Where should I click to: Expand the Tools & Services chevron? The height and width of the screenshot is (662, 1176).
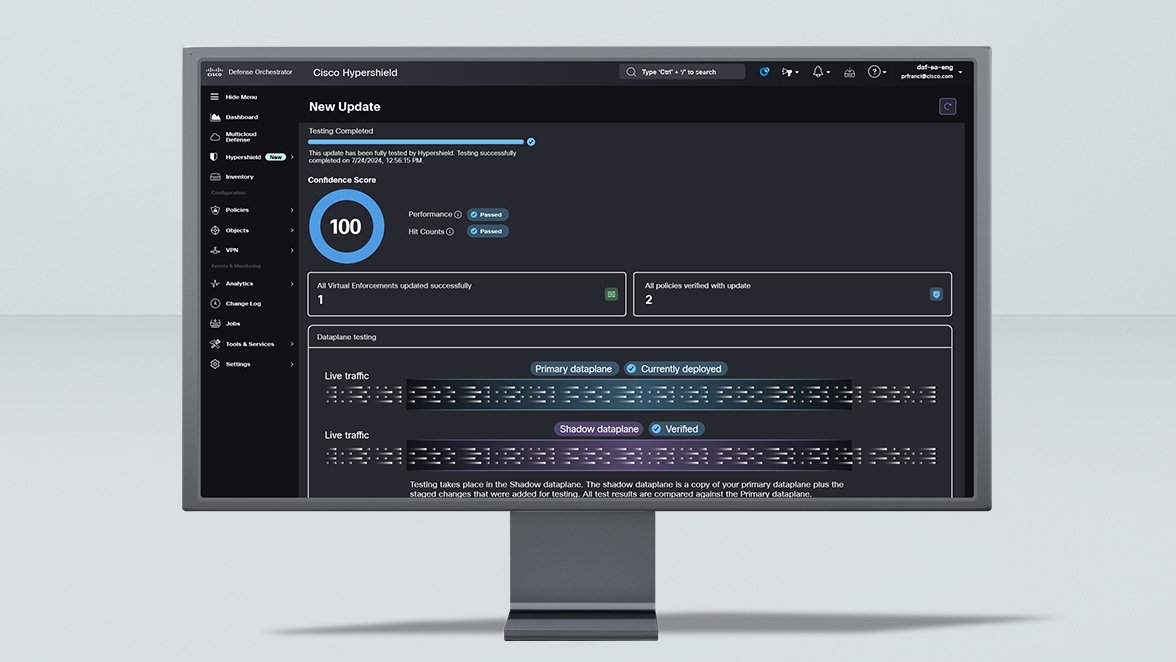pyautogui.click(x=292, y=344)
